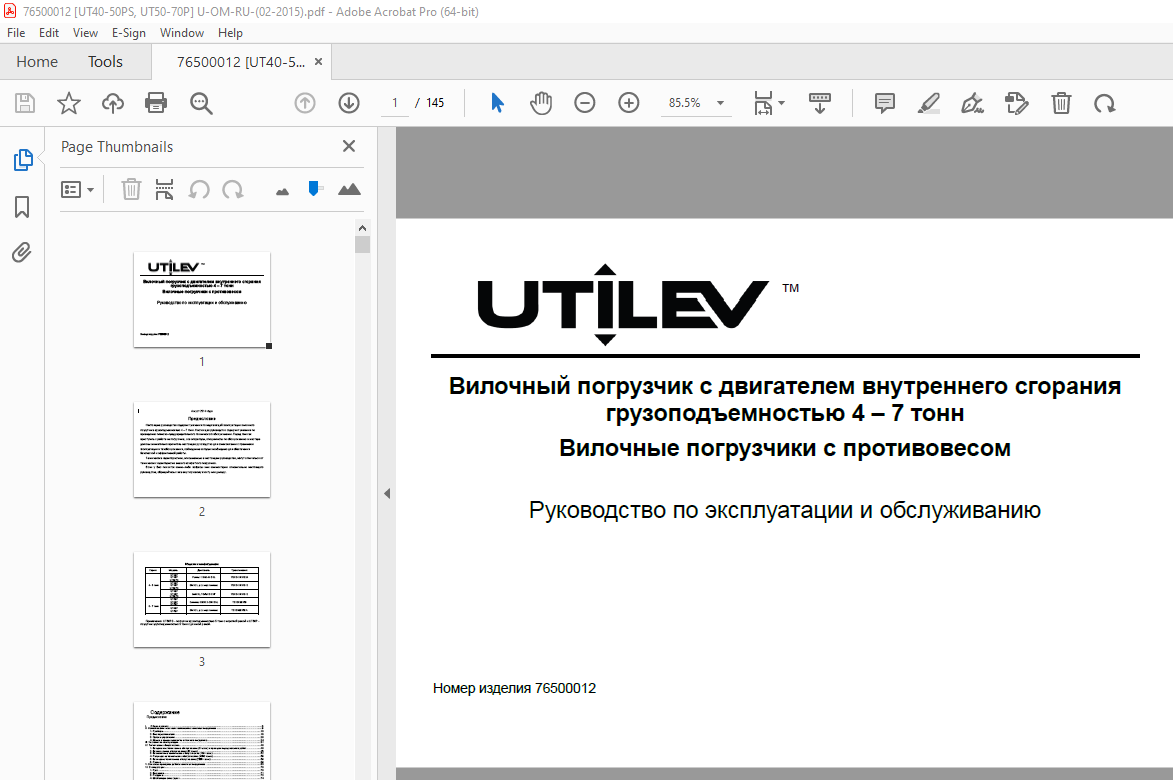
Task: Open the Help menu
Action: tap(230, 33)
